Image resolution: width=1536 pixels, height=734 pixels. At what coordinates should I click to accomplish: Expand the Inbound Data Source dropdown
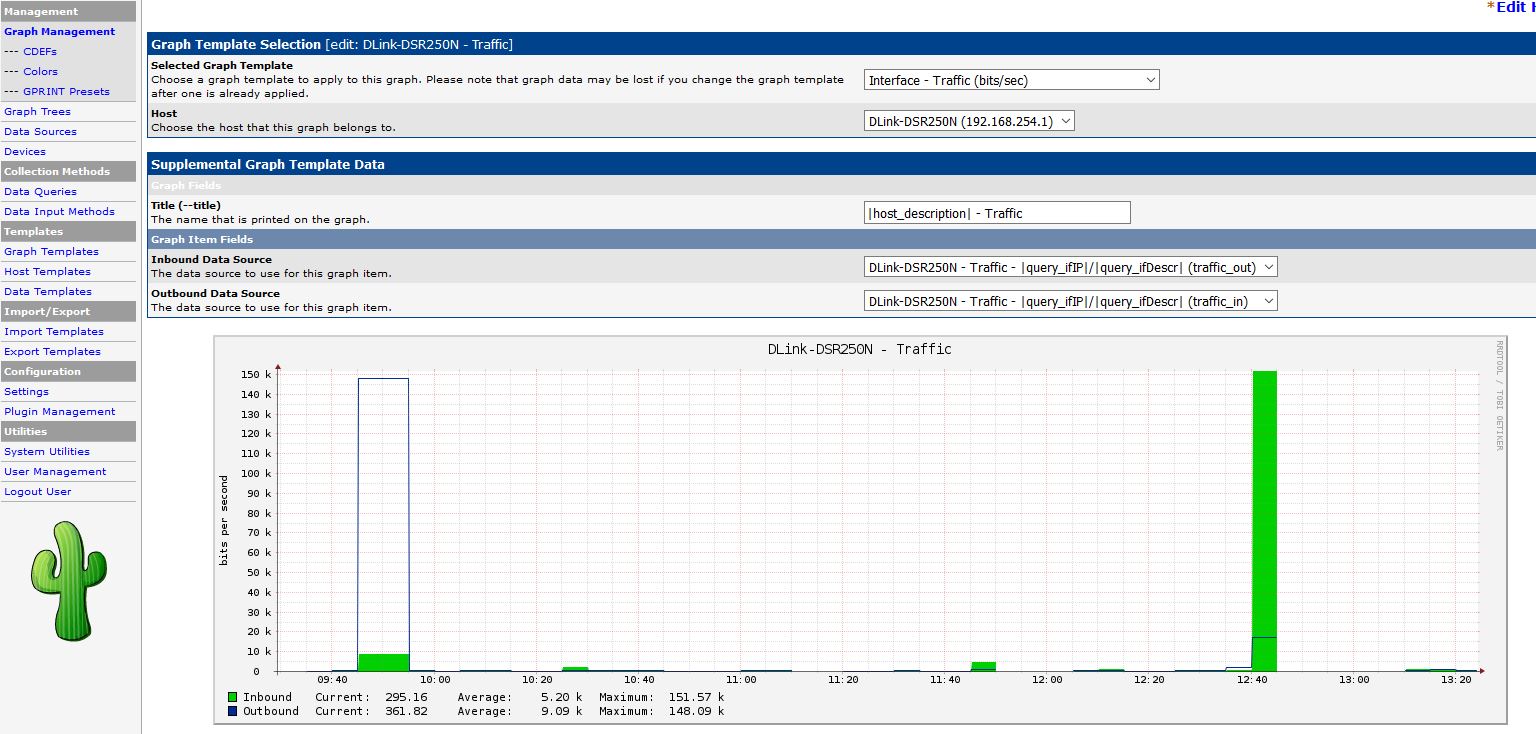[x=1070, y=267]
